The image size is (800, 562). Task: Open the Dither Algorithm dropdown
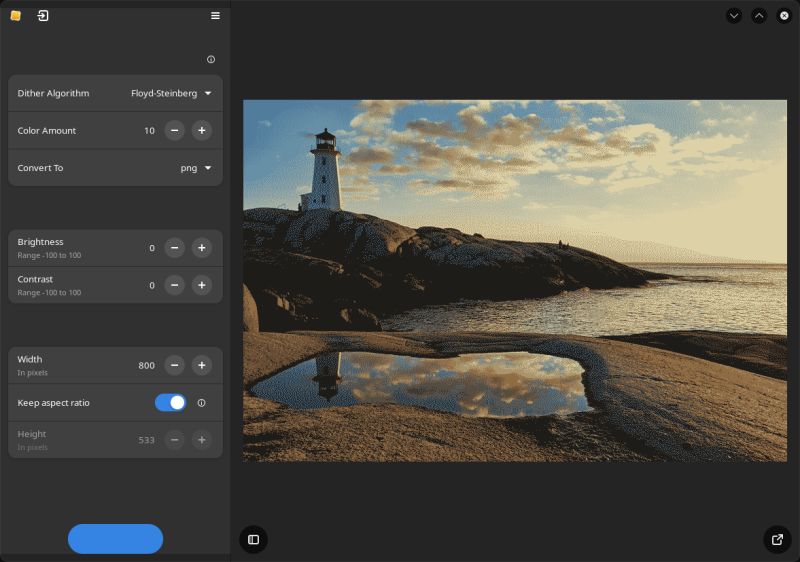115,93
